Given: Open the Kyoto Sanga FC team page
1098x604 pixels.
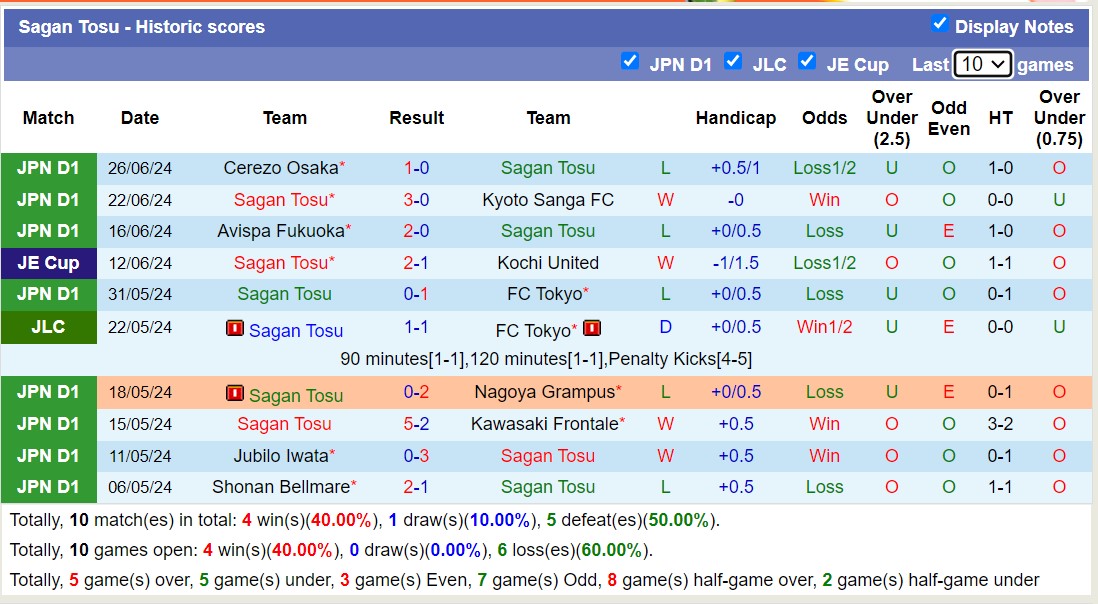Looking at the screenshot, I should point(548,199).
